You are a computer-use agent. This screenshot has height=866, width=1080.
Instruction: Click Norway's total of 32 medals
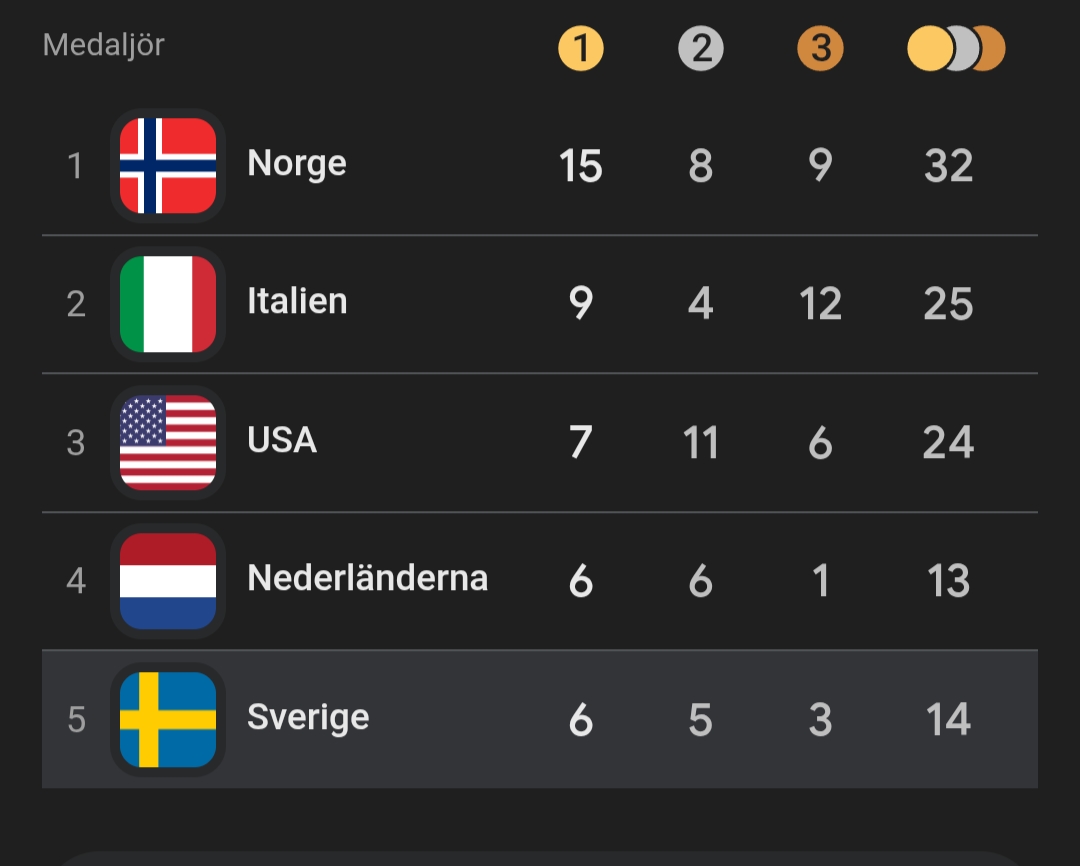[948, 166]
